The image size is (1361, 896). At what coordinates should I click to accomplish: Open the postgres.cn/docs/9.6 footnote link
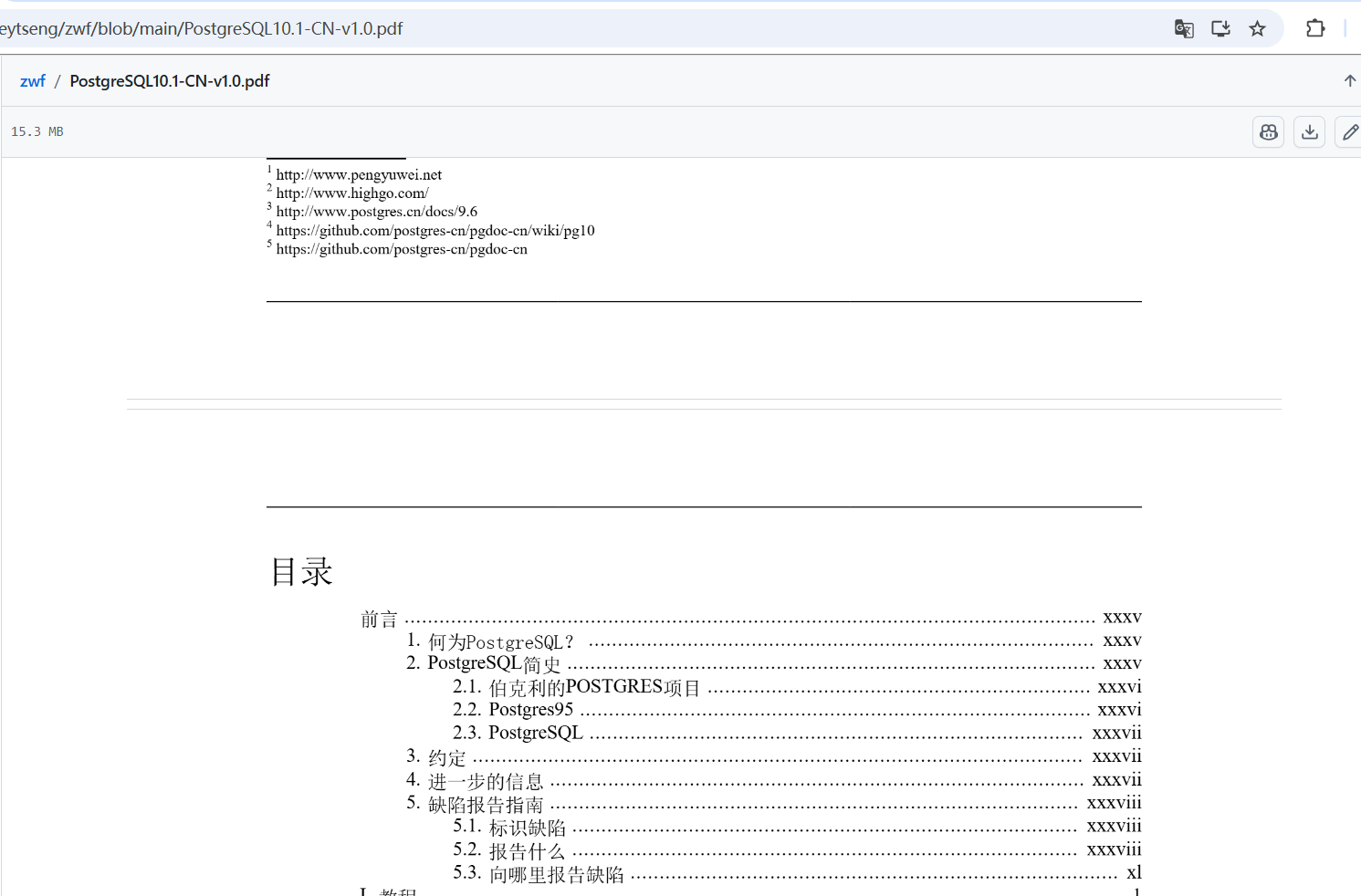click(x=377, y=212)
